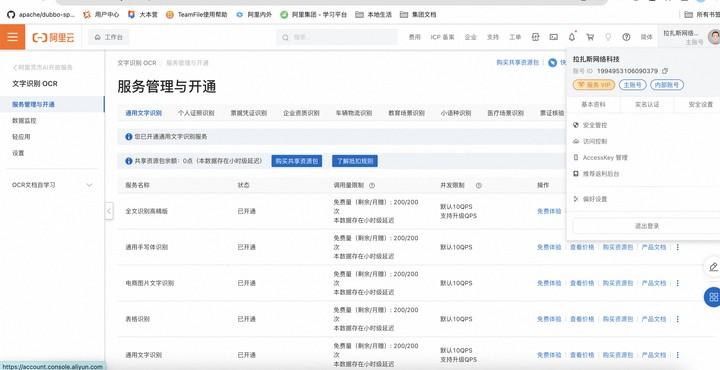Click 查看价格 for 通用手写体识别
This screenshot has width=720, height=370.
point(582,247)
